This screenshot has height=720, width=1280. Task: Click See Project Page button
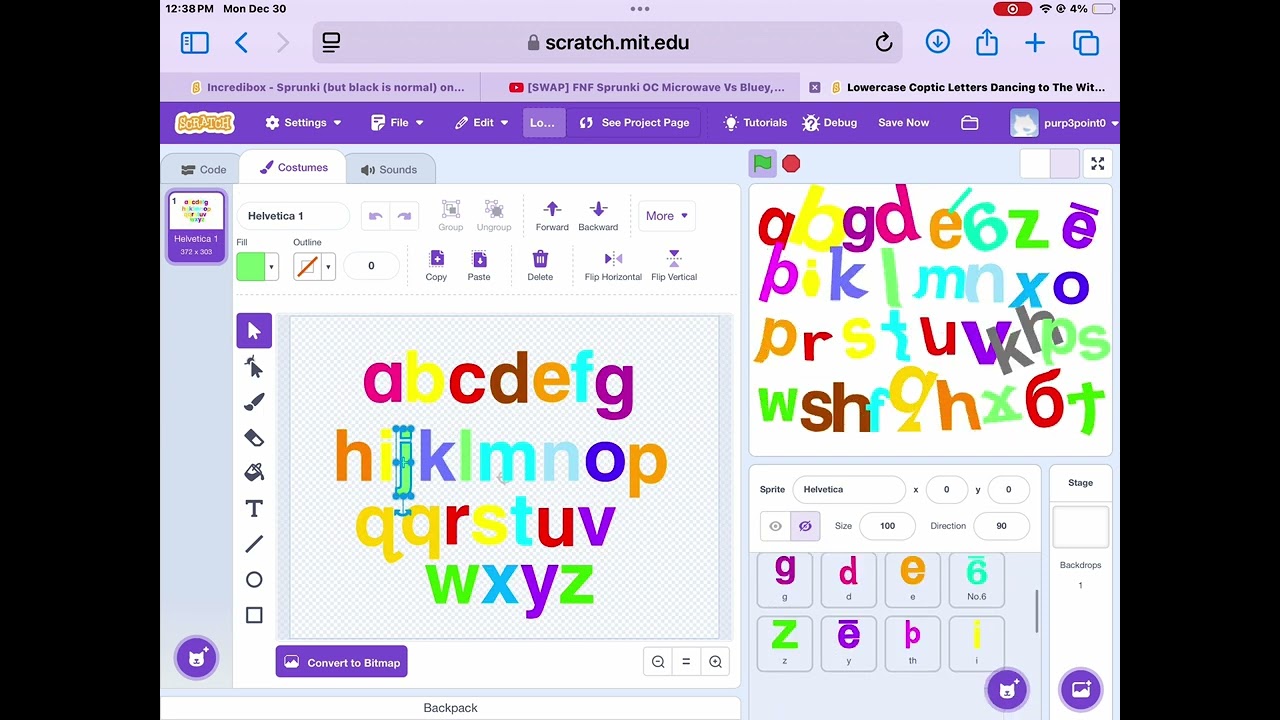coord(634,123)
